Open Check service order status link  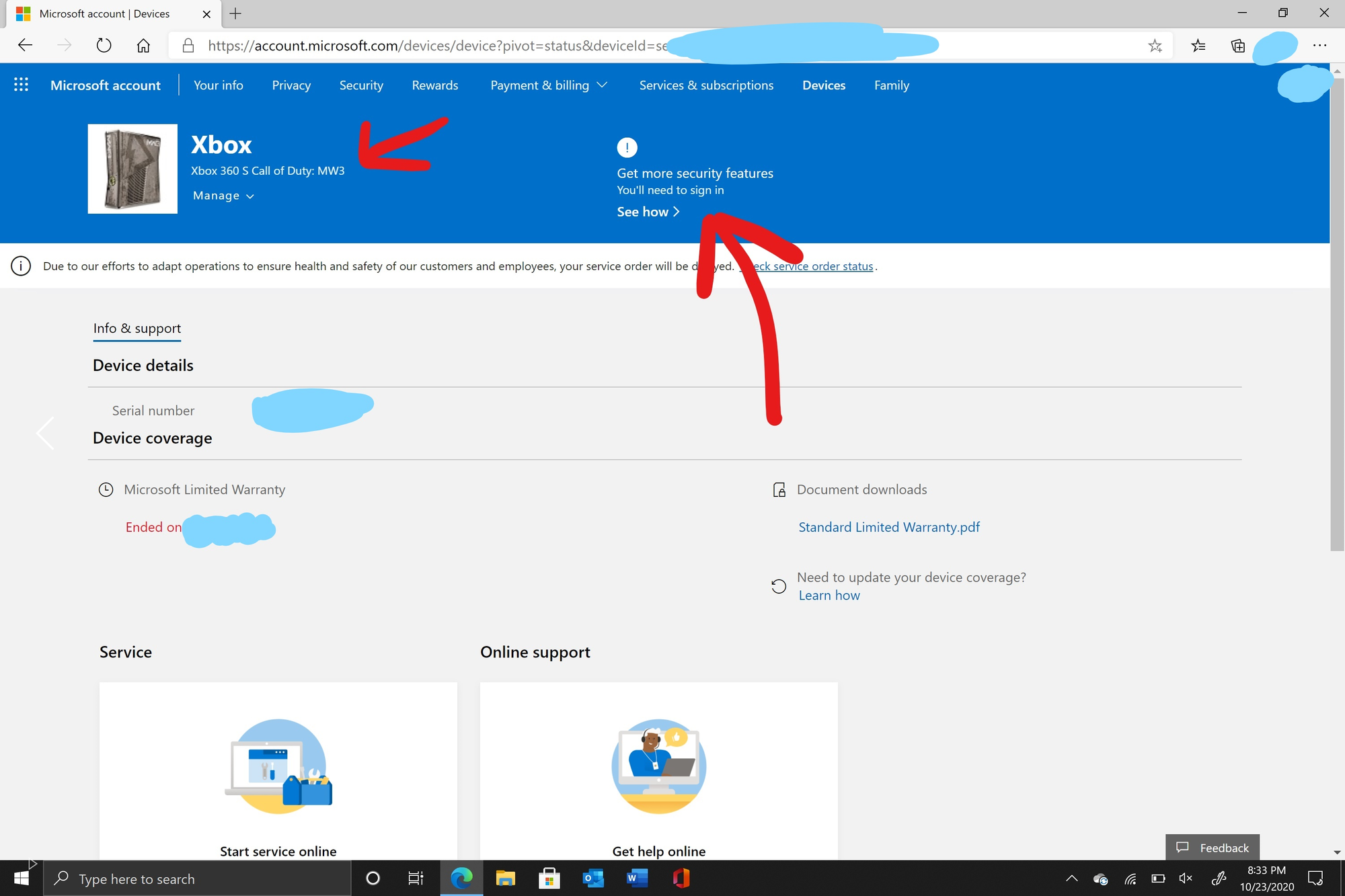tap(807, 266)
